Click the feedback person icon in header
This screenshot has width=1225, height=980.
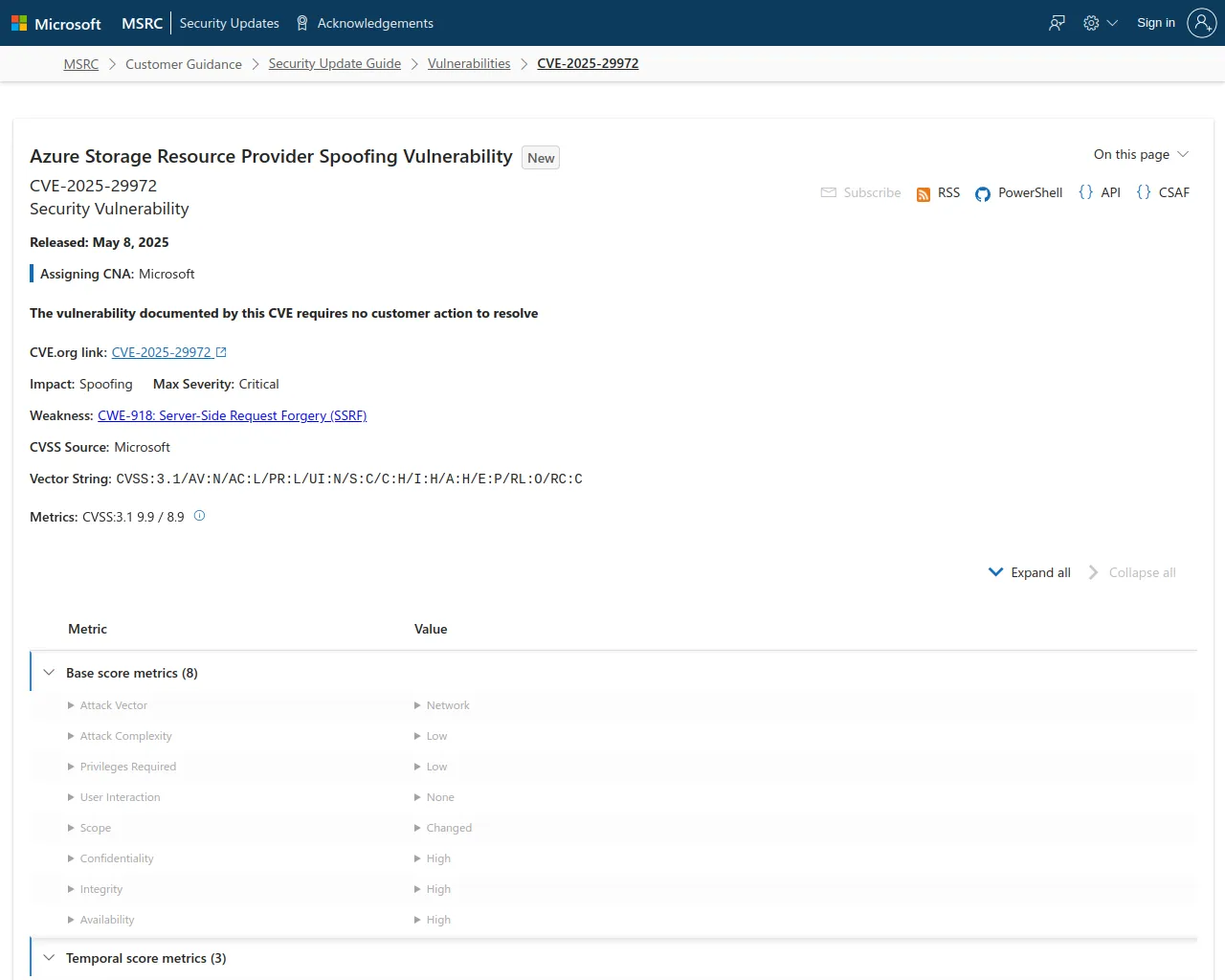[1057, 23]
